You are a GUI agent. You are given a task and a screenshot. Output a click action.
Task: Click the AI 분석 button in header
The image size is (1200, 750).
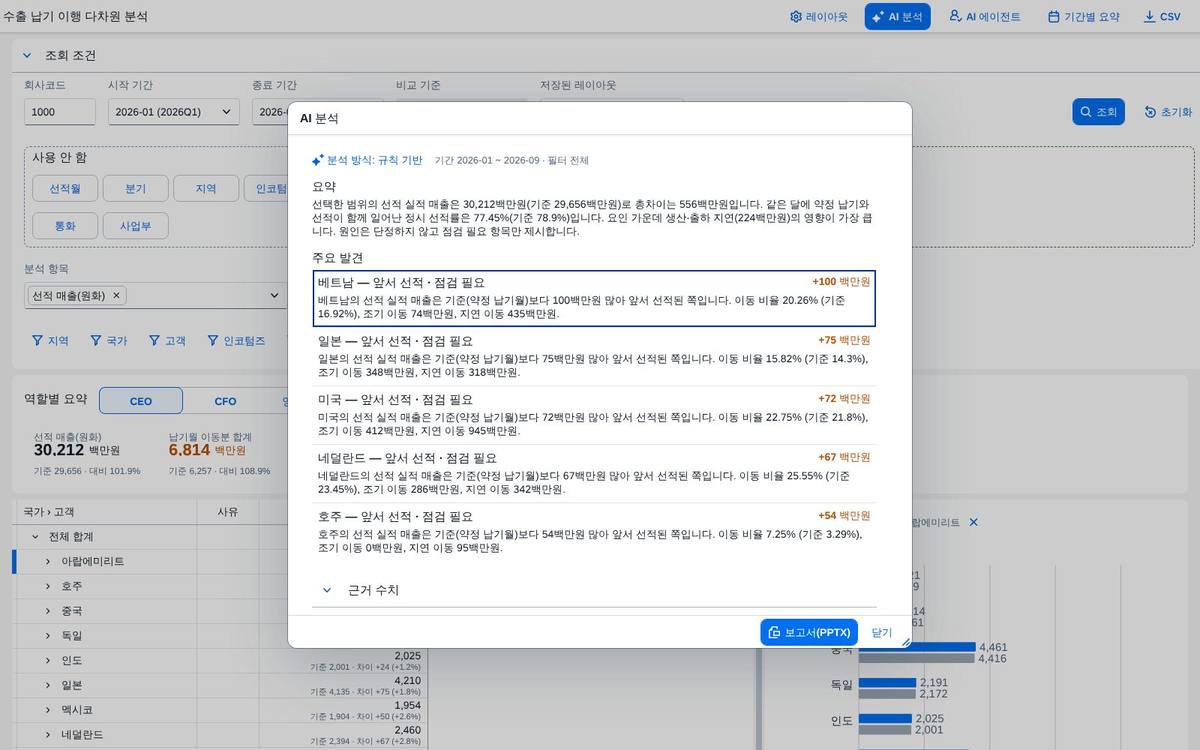click(898, 17)
